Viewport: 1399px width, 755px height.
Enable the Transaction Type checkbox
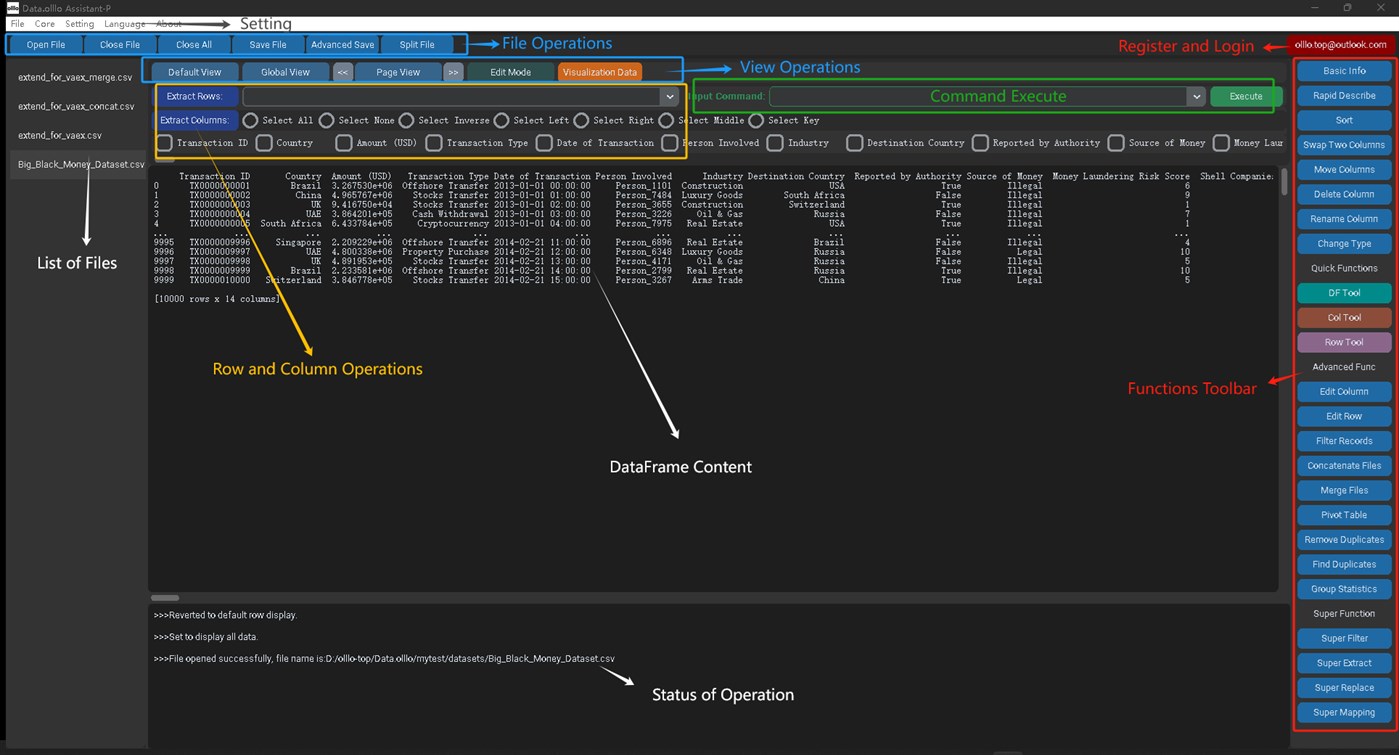point(434,143)
